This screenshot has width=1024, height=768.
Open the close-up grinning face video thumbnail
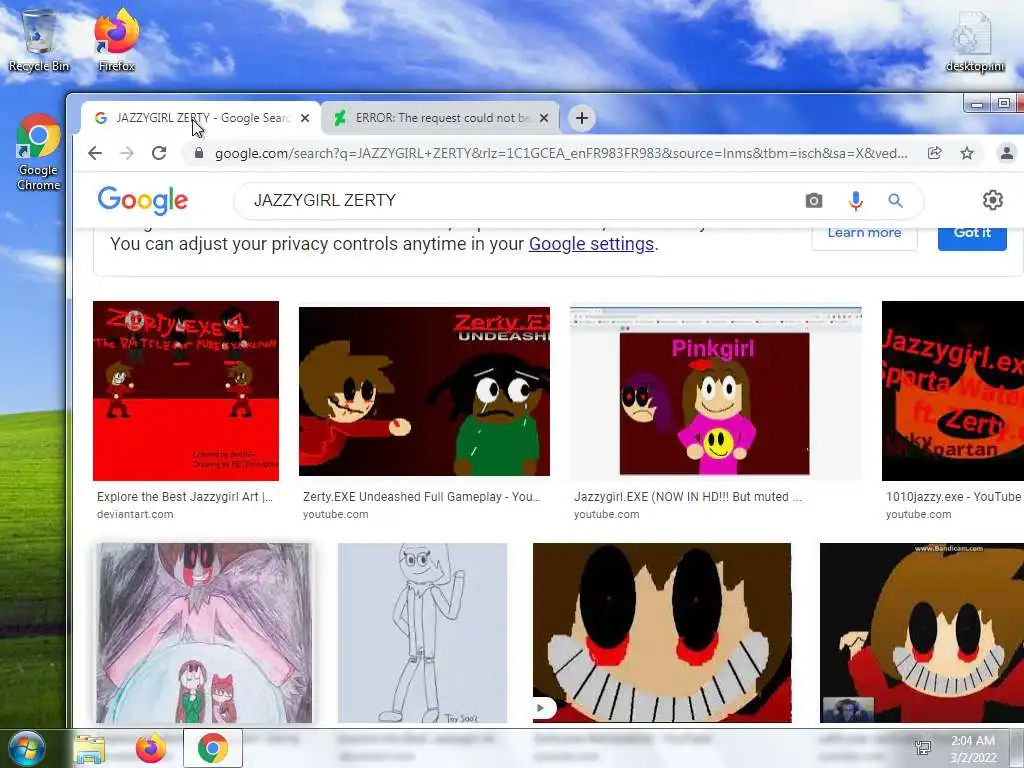coord(662,633)
